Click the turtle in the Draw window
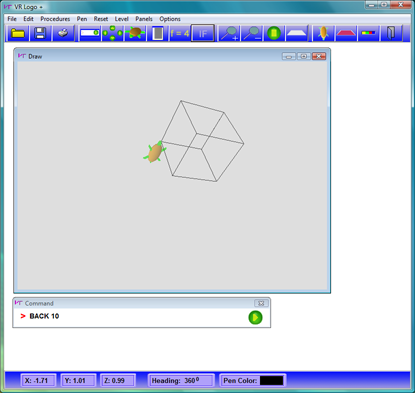The width and height of the screenshot is (415, 393). tap(155, 152)
